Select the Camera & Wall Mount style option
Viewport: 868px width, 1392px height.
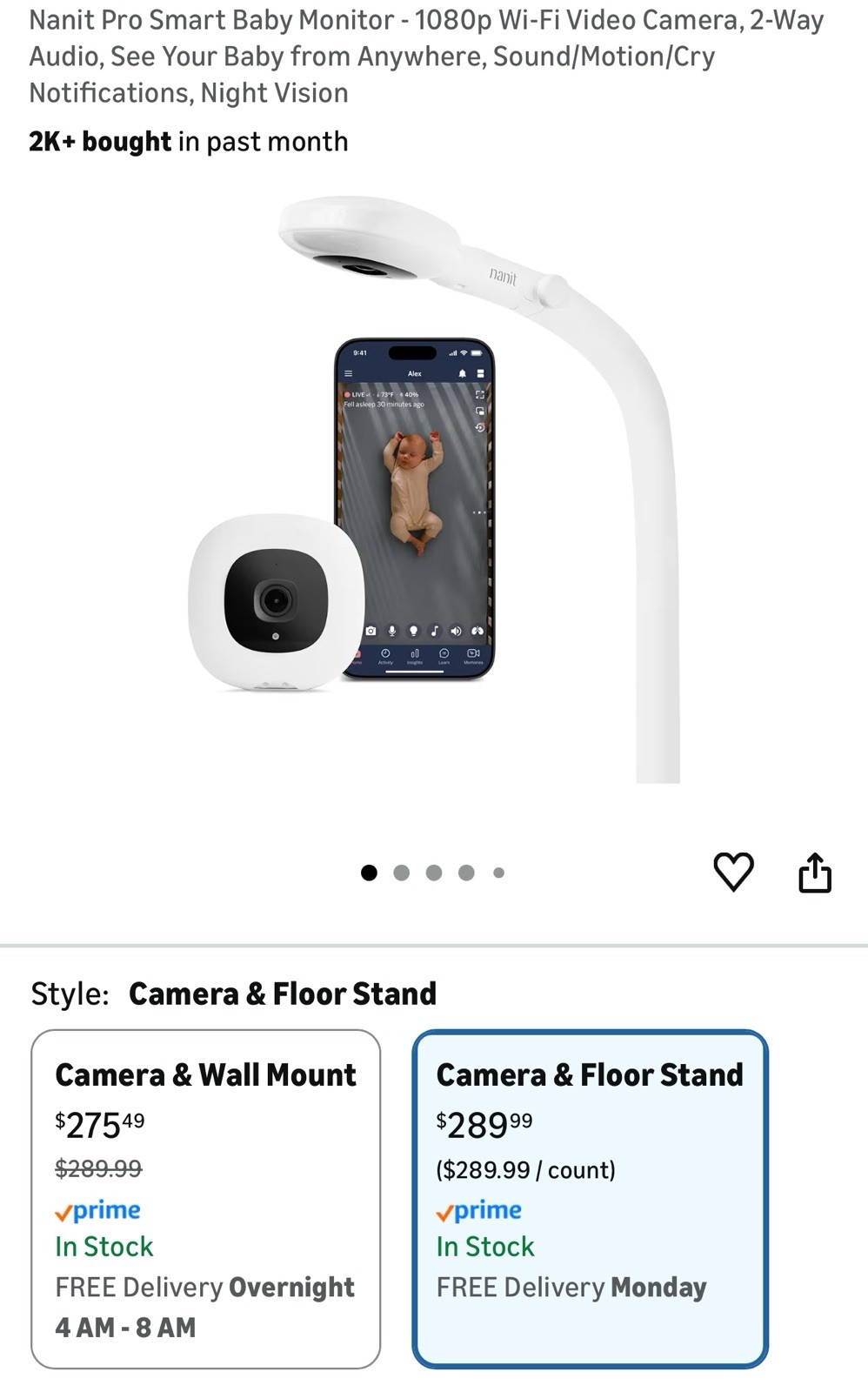[x=206, y=1199]
